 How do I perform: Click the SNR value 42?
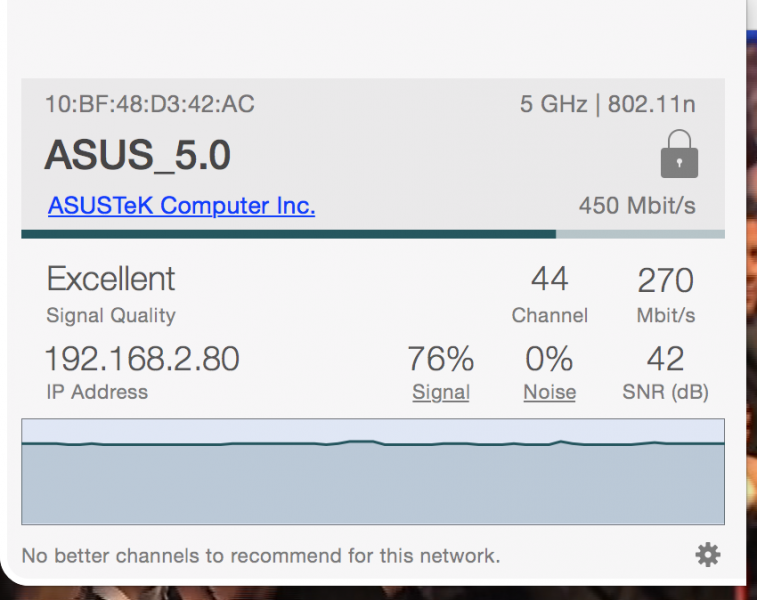pos(665,358)
